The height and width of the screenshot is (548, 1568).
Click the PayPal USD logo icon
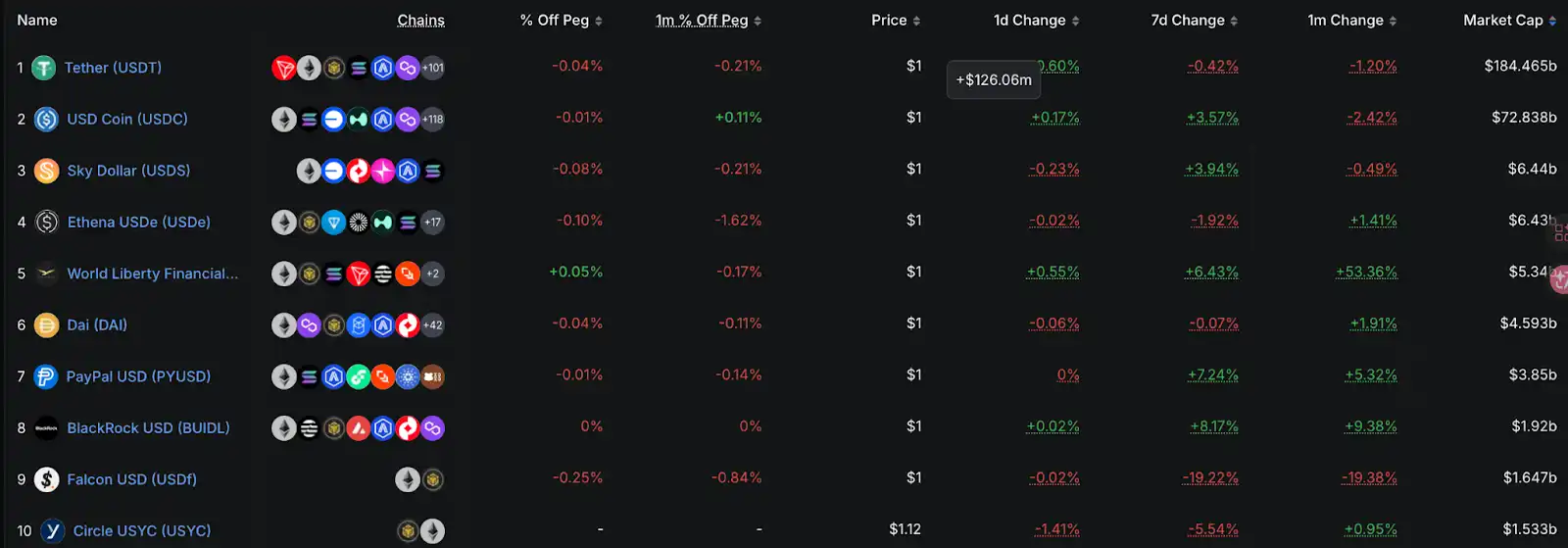[x=46, y=376]
